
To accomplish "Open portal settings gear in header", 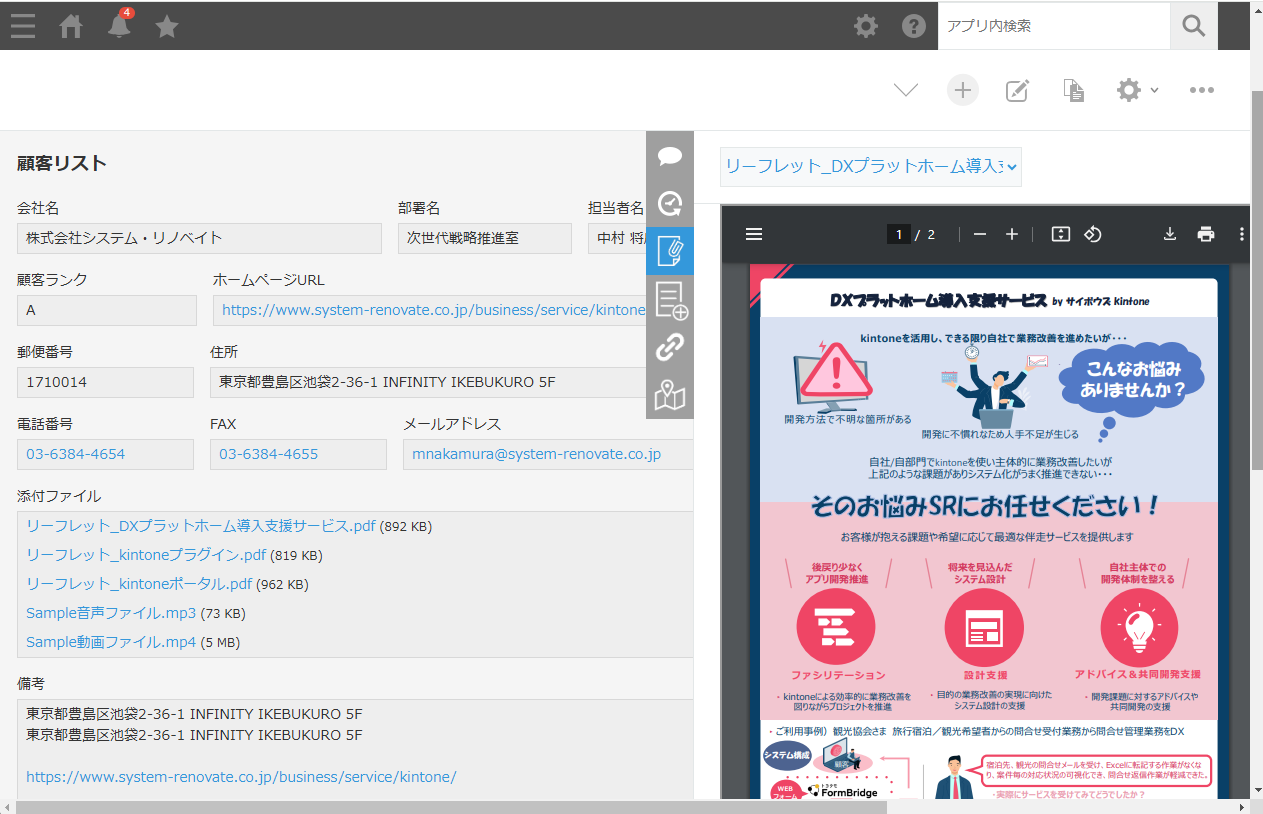I will [866, 26].
